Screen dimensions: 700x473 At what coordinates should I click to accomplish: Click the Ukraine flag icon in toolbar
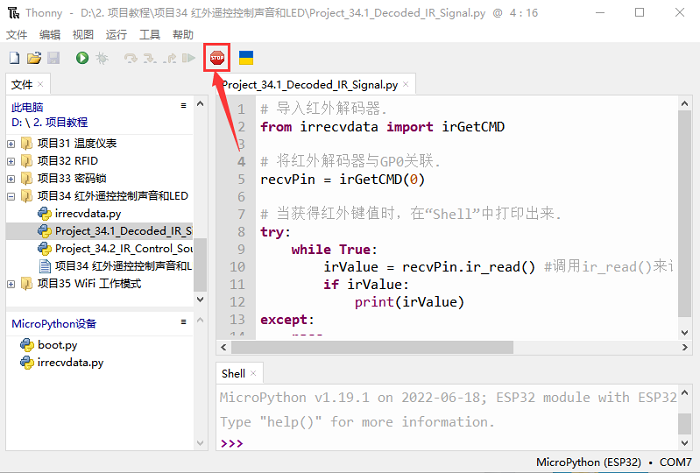point(245,58)
